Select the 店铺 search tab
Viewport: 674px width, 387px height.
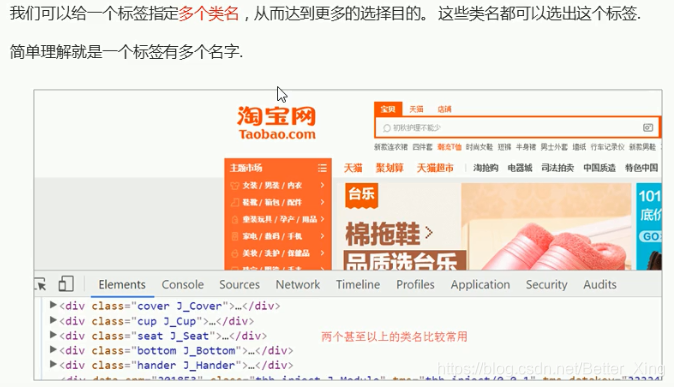444,109
